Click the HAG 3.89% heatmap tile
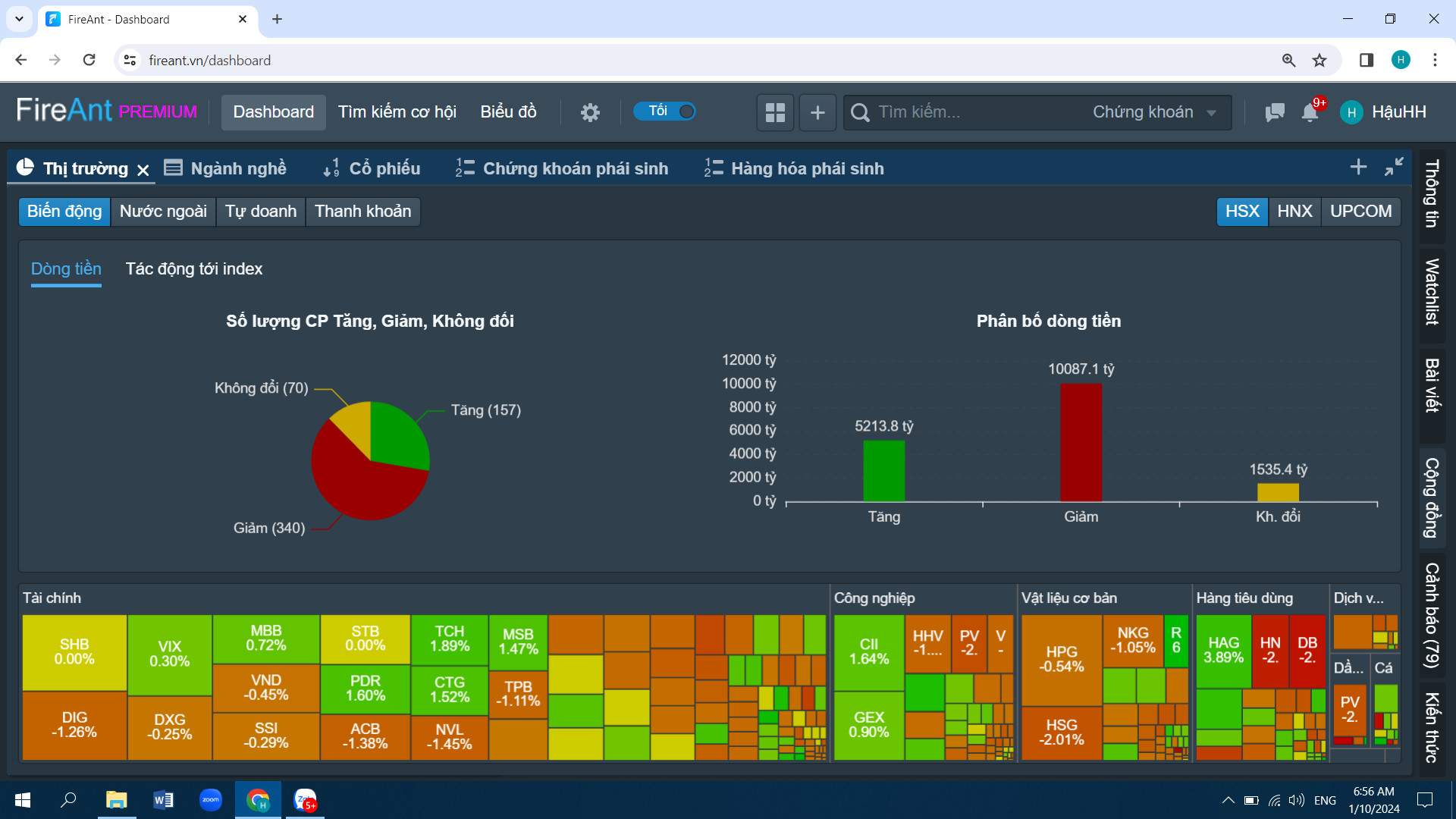Screen dimensions: 1456x819 click(x=1223, y=650)
